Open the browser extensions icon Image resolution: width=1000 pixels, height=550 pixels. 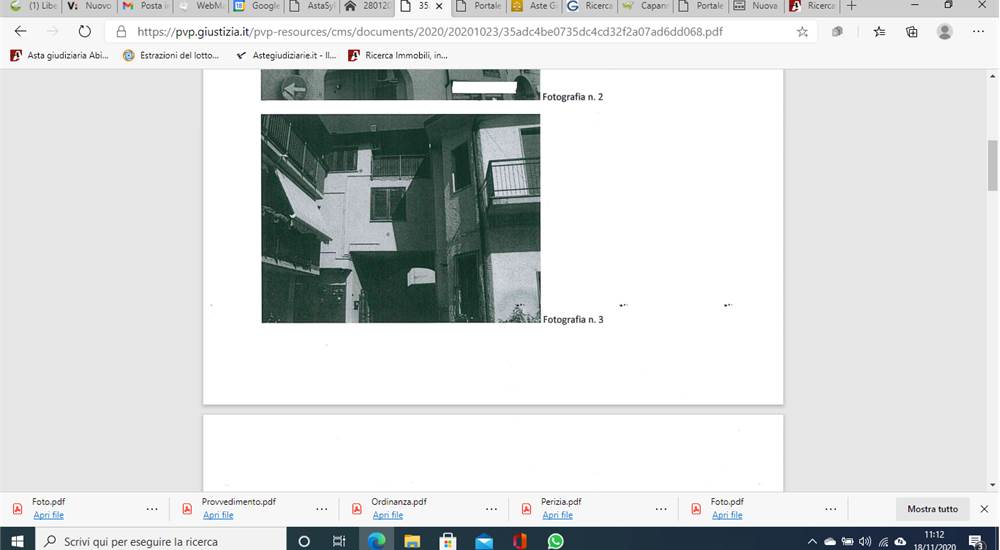point(837,31)
